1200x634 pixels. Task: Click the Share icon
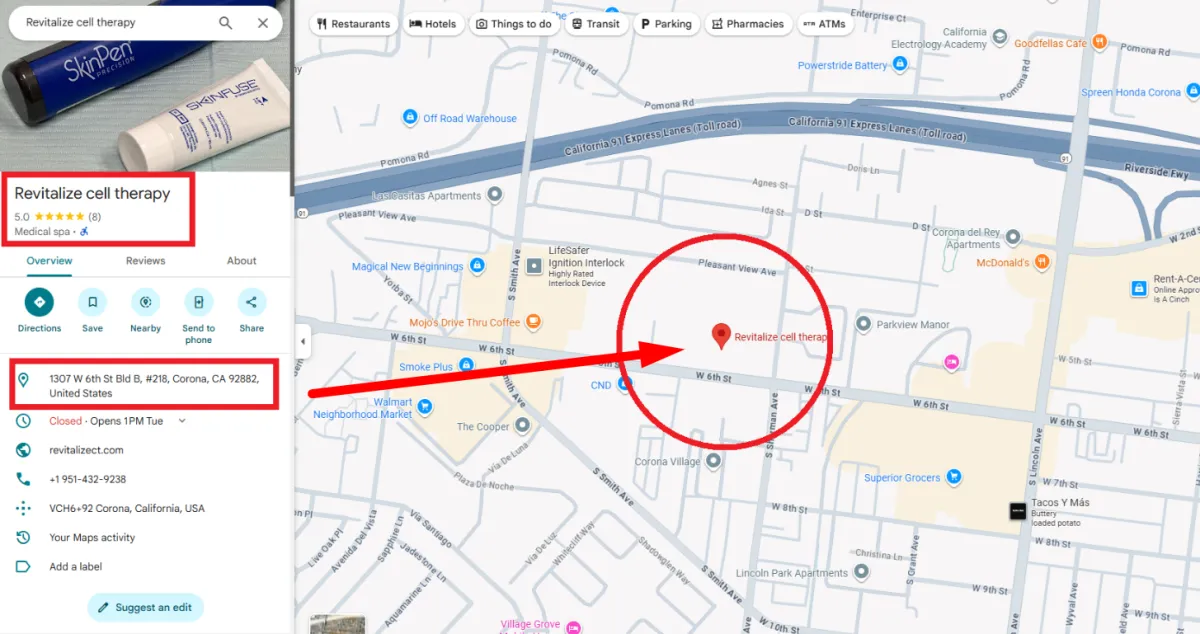251,302
